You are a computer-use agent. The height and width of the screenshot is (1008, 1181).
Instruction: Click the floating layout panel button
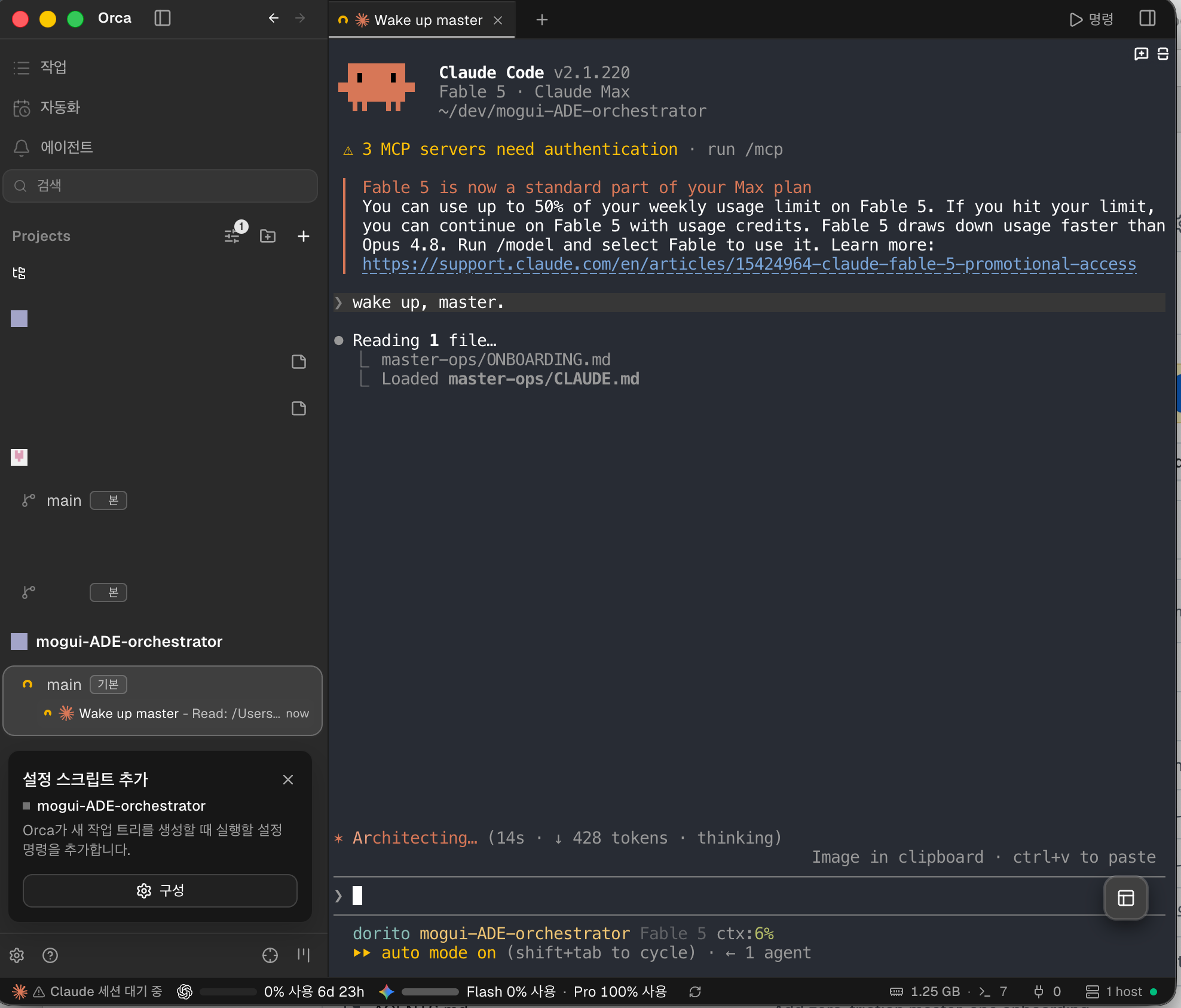point(1126,898)
